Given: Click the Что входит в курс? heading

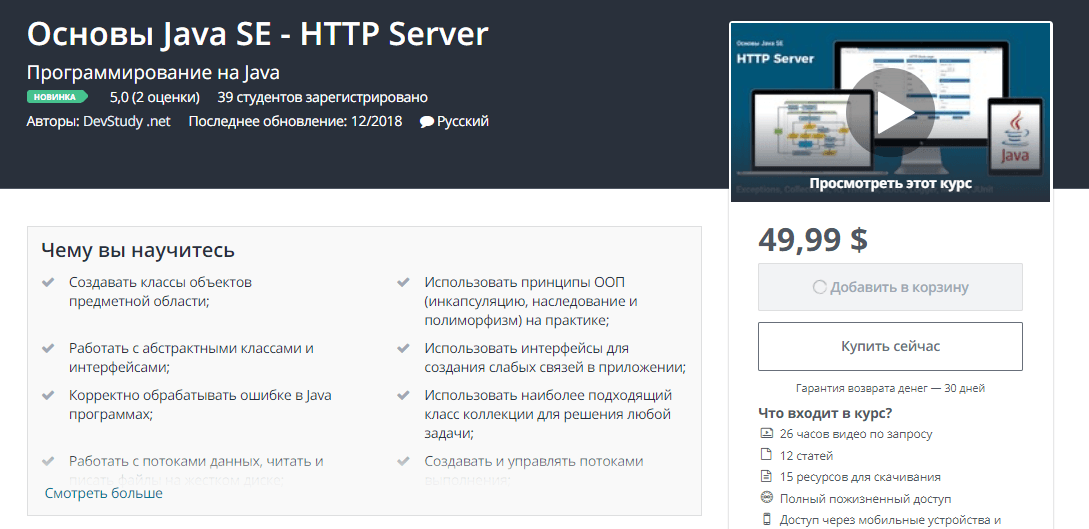Looking at the screenshot, I should point(825,413).
